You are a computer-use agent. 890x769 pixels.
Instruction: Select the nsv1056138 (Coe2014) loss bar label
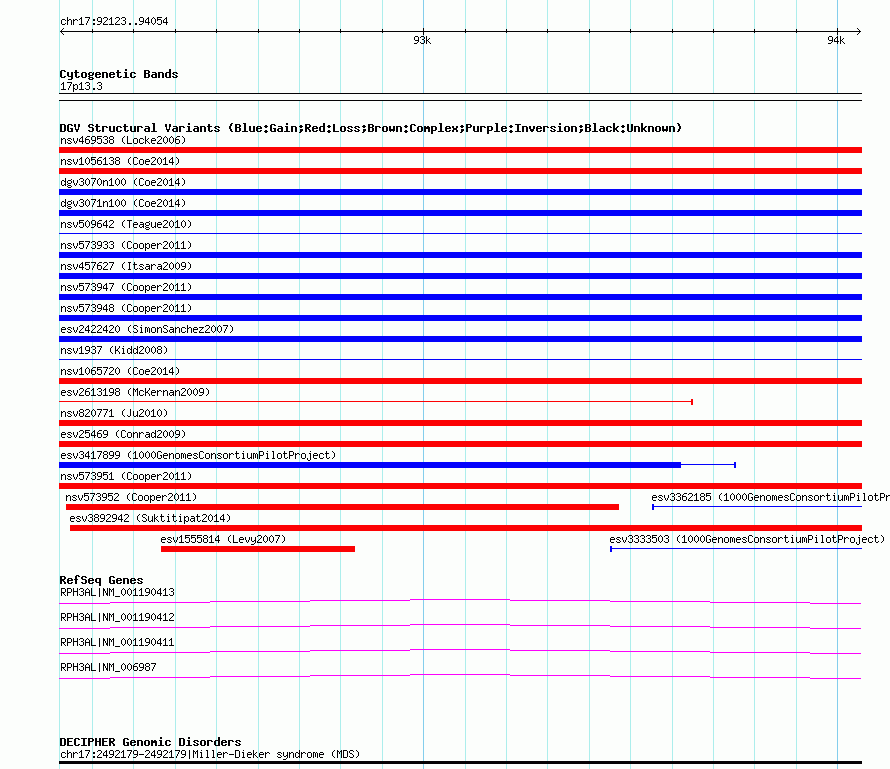point(120,161)
